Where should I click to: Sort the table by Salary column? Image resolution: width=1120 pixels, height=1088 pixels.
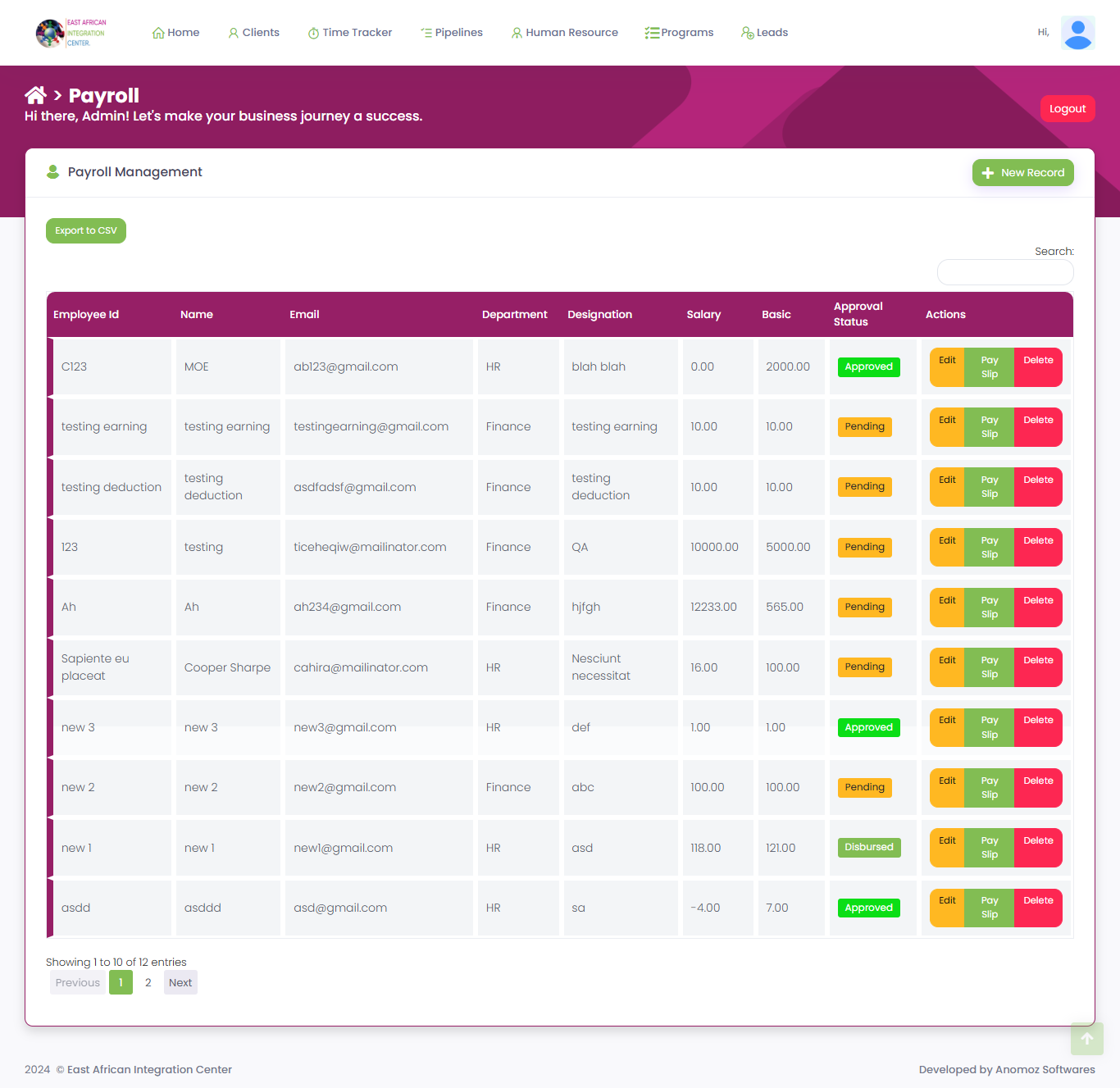click(x=703, y=315)
